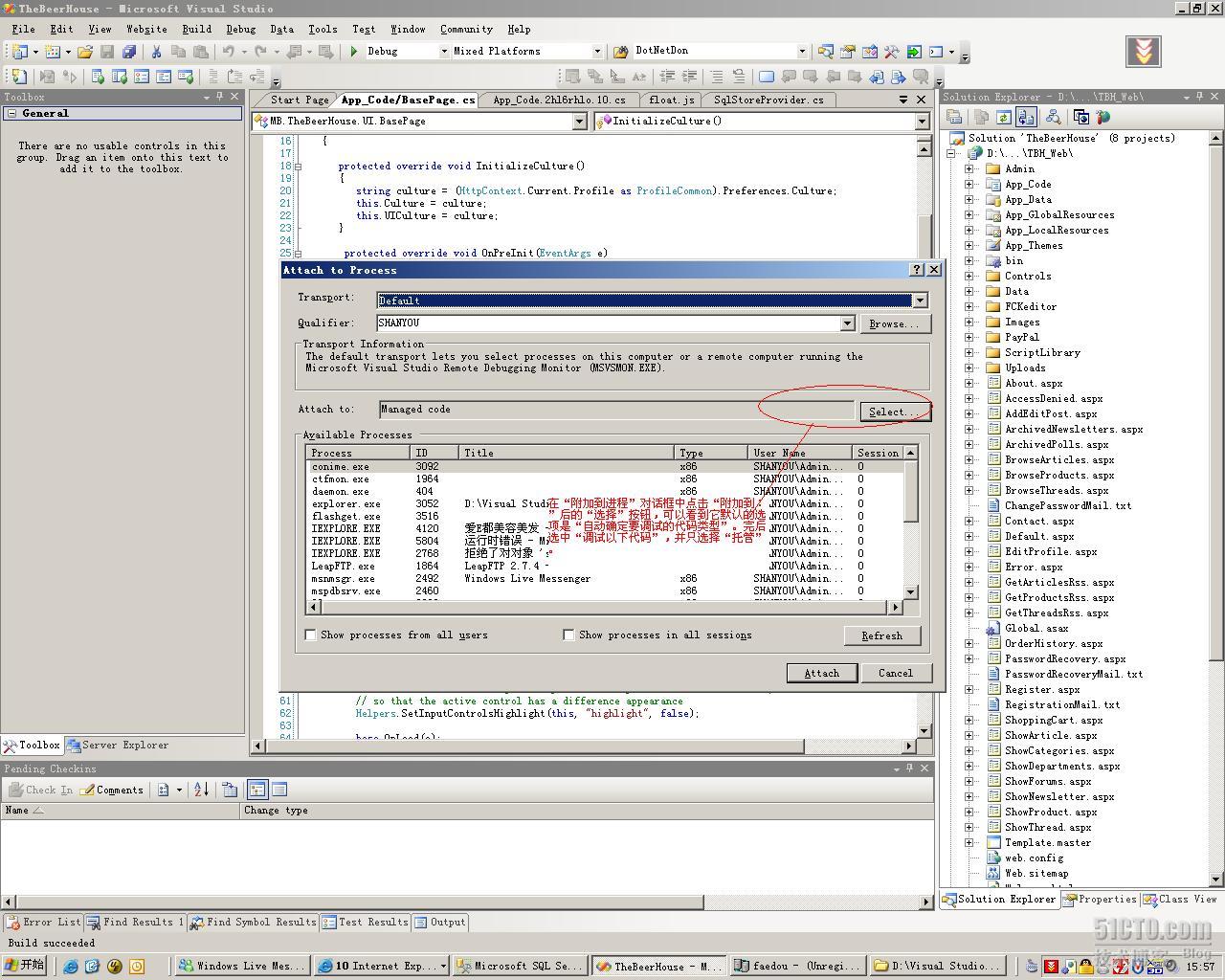Click the Add New Item toolbar icon
Viewport: 1225px width, 980px height.
tap(52, 51)
